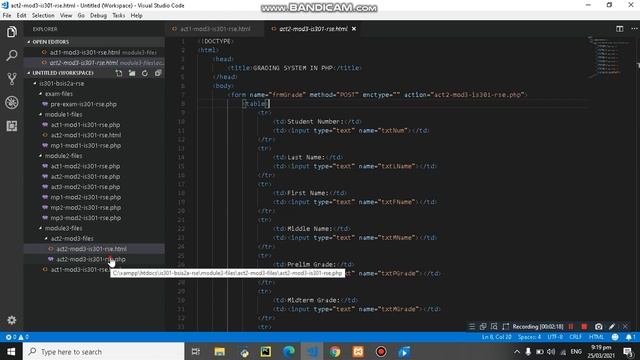The height and width of the screenshot is (360, 640).
Task: Split the editor to the right
Action: click(x=620, y=29)
